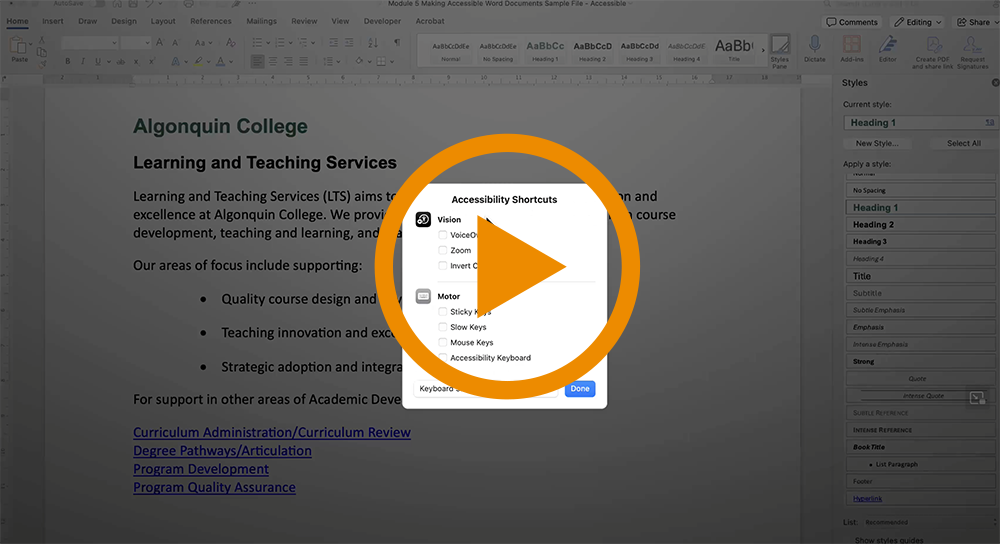Switch to the References tab
This screenshot has width=1000, height=544.
pyautogui.click(x=210, y=21)
